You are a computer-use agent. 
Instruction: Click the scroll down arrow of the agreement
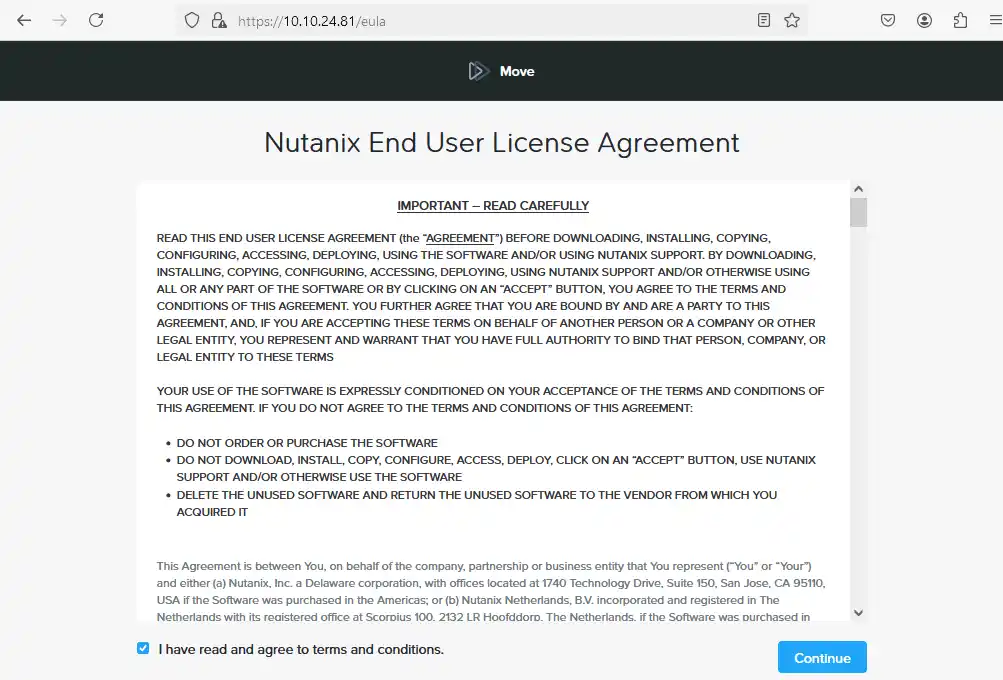(x=858, y=613)
